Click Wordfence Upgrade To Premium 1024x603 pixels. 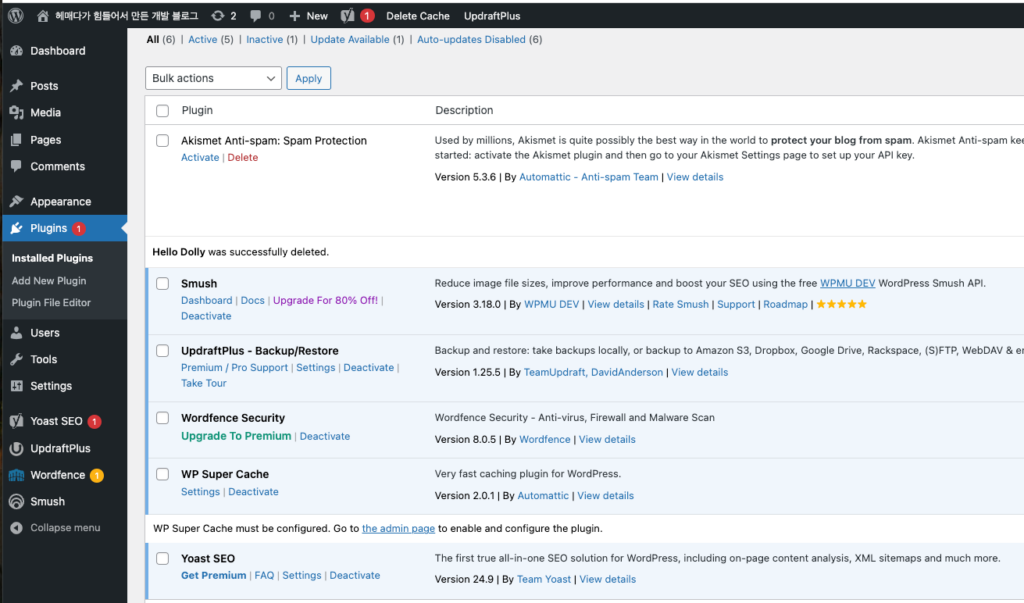click(x=236, y=436)
